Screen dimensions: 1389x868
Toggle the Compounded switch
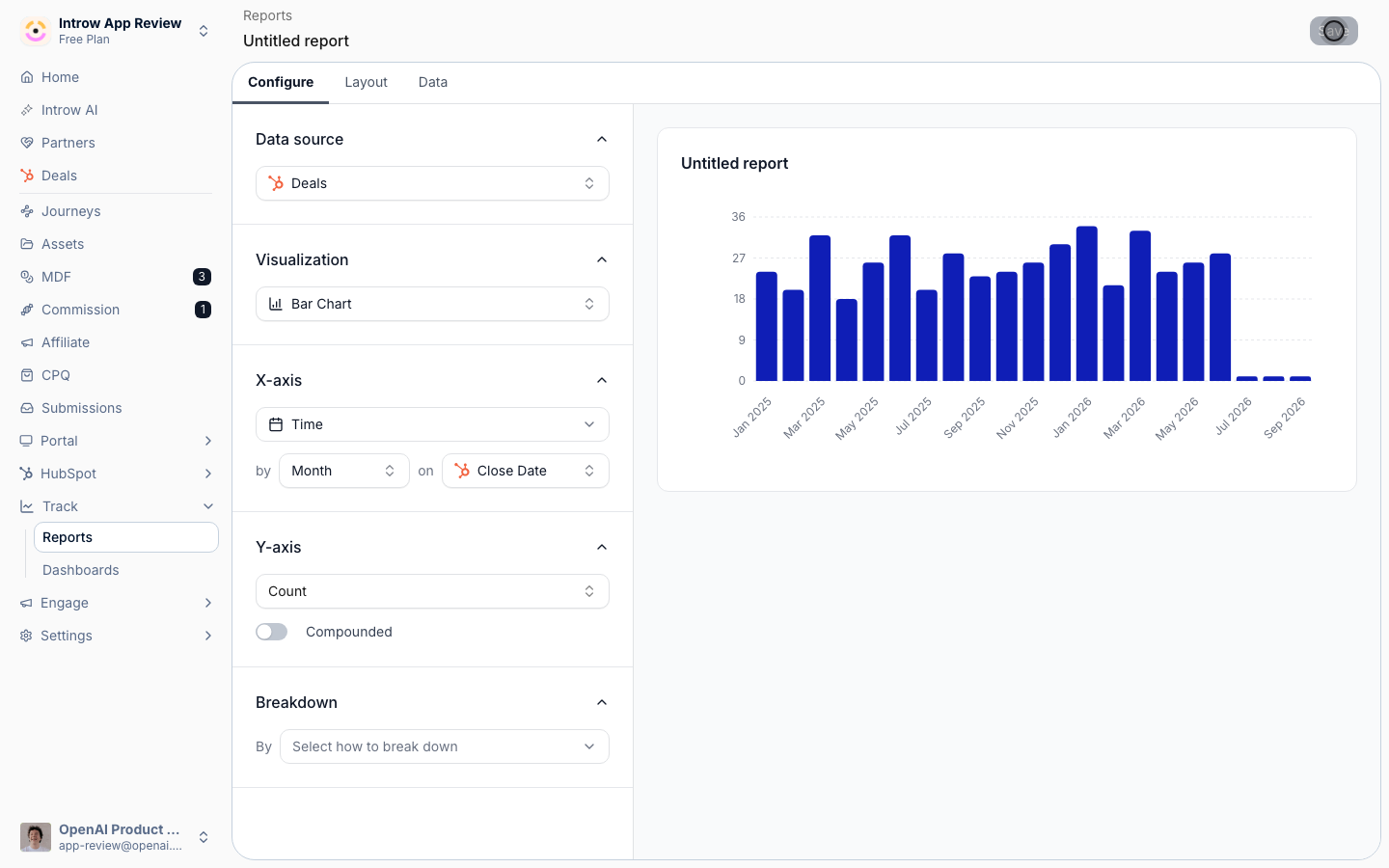272,632
